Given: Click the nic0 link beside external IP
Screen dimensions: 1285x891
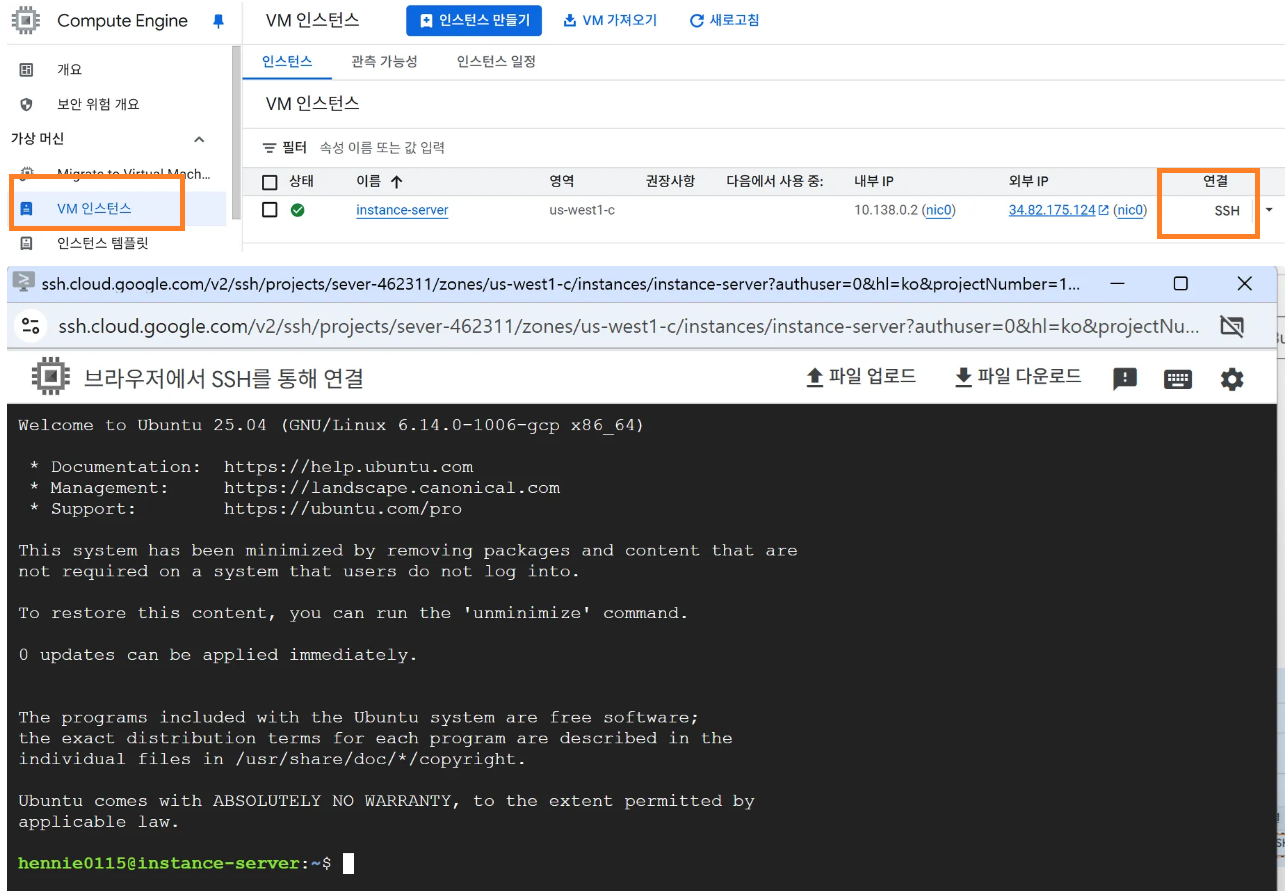Looking at the screenshot, I should pos(1130,210).
